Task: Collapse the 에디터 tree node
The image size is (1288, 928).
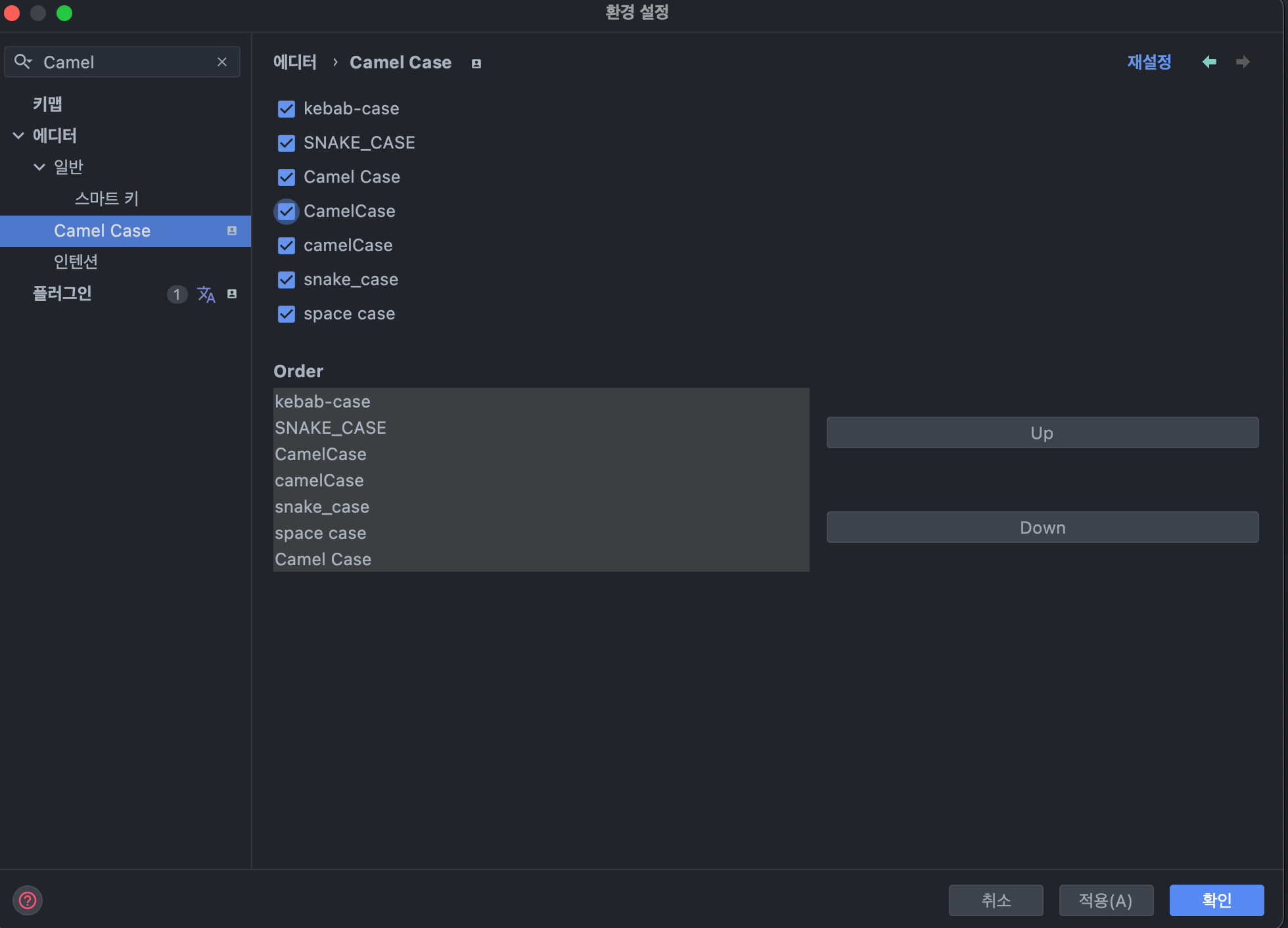Action: point(18,135)
